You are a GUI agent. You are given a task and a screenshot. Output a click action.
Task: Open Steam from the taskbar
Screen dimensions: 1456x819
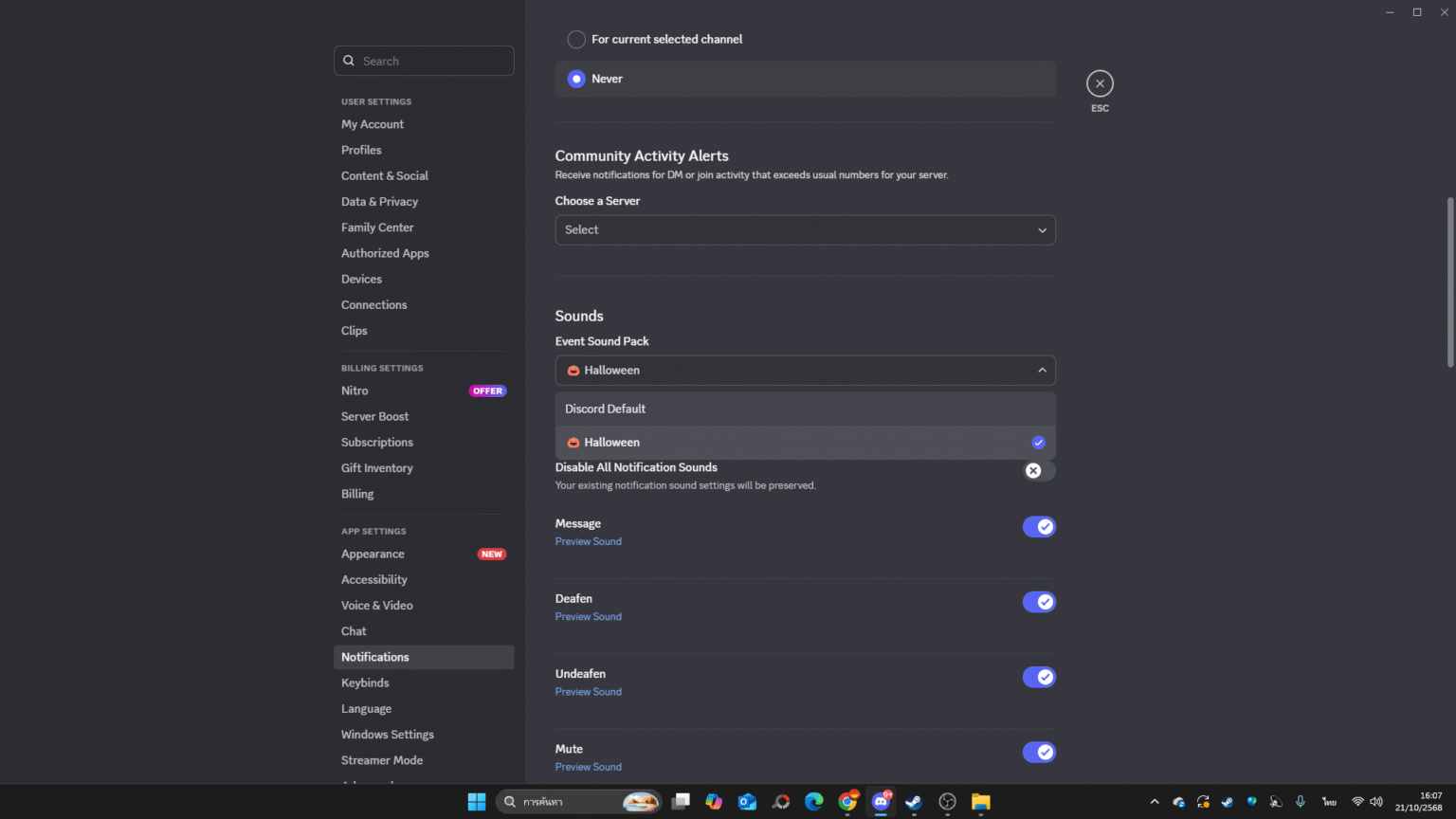coord(913,802)
